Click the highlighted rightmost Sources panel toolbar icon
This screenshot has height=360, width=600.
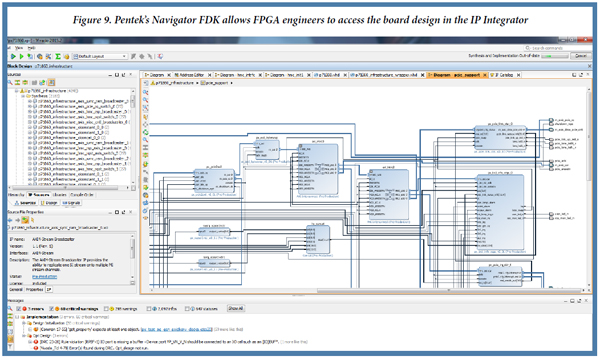click(51, 83)
